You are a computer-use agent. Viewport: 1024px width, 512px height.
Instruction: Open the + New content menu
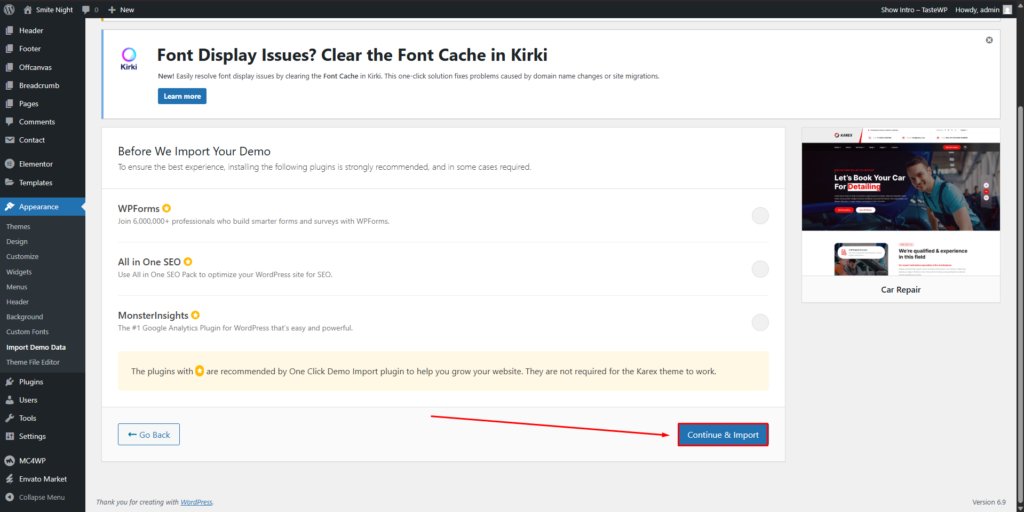click(120, 9)
